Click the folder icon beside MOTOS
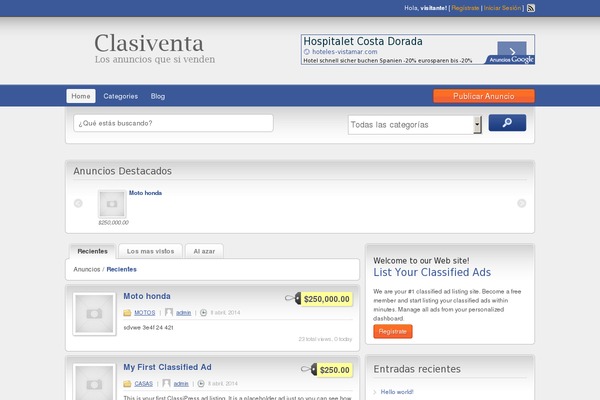 [x=127, y=313]
